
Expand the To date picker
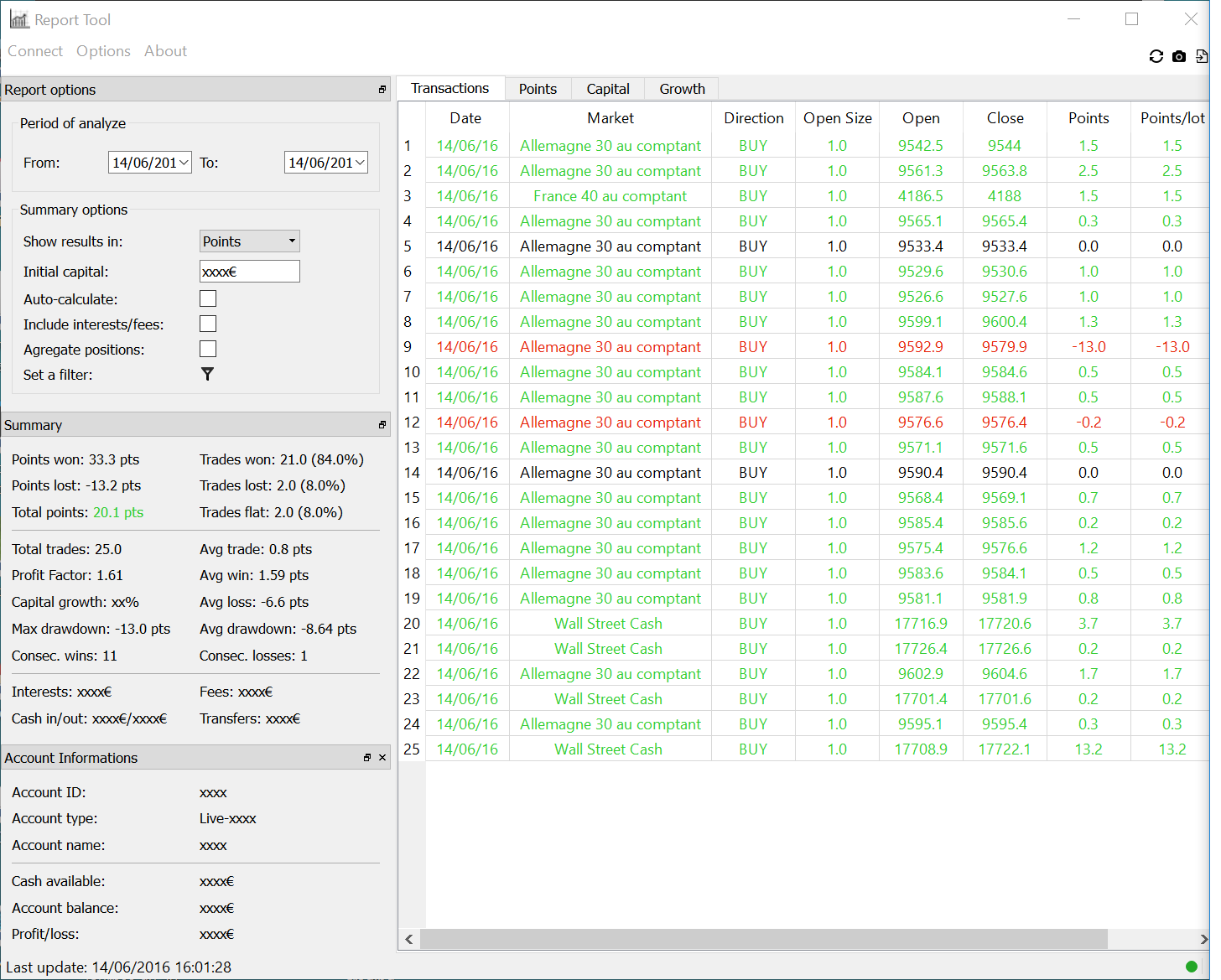point(360,163)
